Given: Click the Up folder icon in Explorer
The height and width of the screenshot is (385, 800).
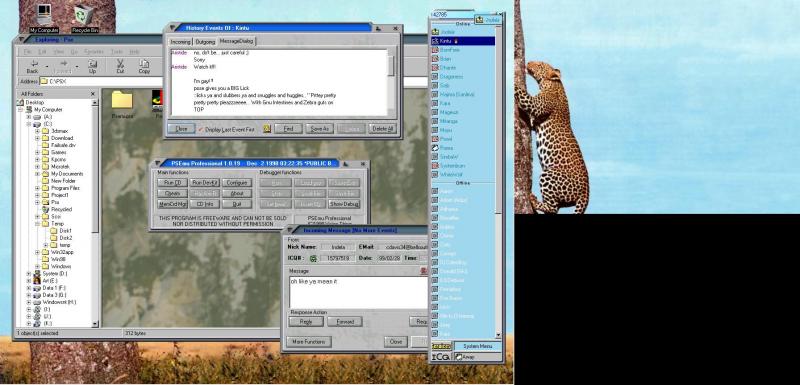Looking at the screenshot, I should pyautogui.click(x=92, y=66).
